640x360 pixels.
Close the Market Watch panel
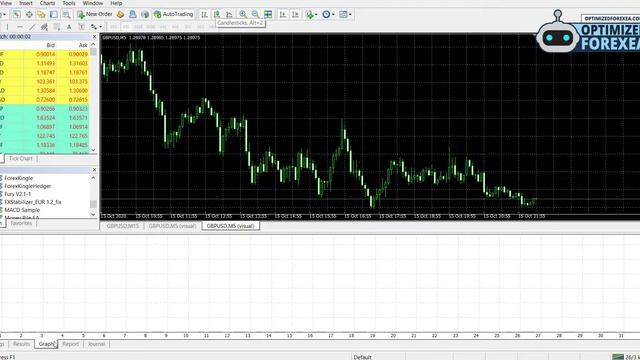pos(94,37)
